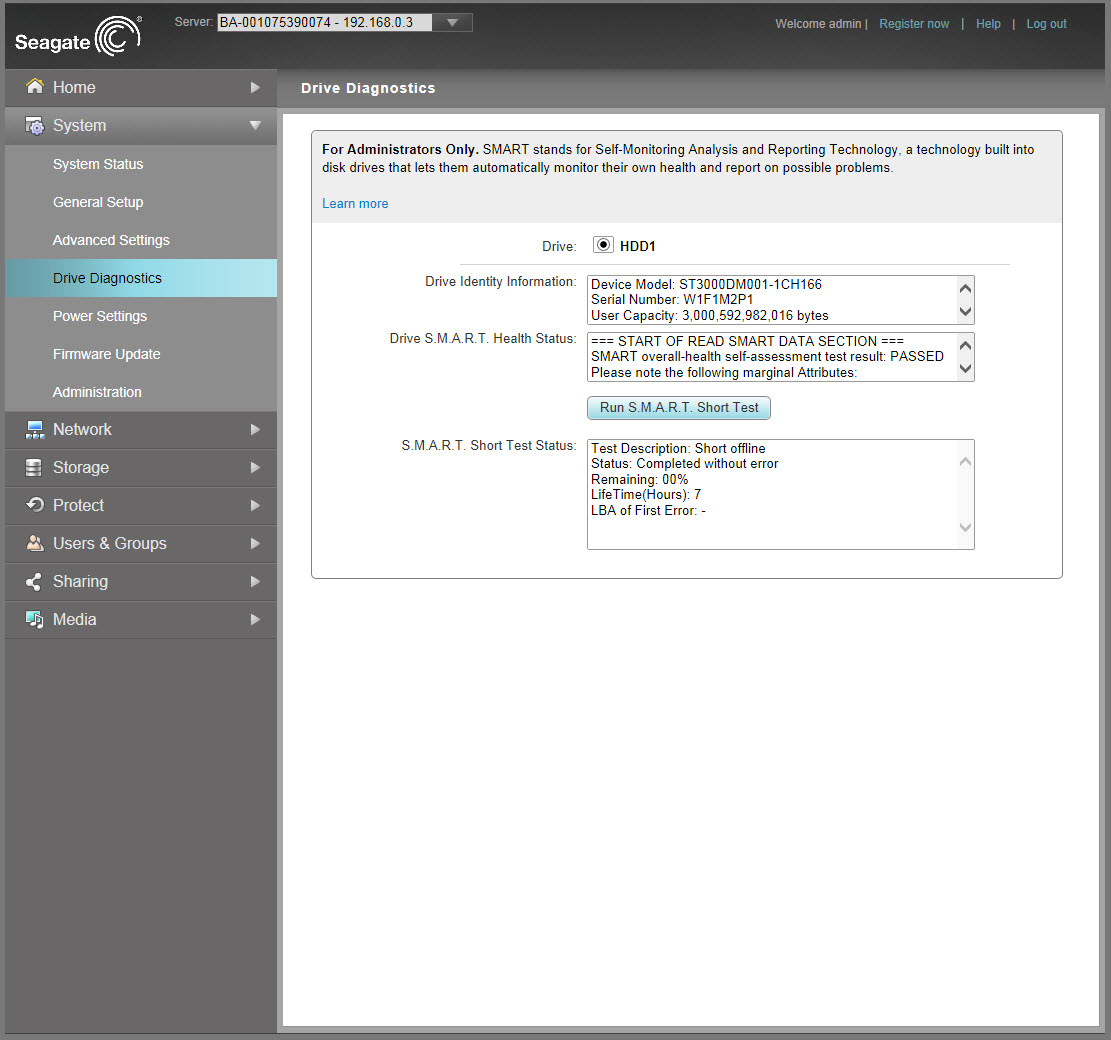Click the 'LifeTime(Hours): 7' line
Viewport: 1111px width, 1040px height.
(x=646, y=494)
